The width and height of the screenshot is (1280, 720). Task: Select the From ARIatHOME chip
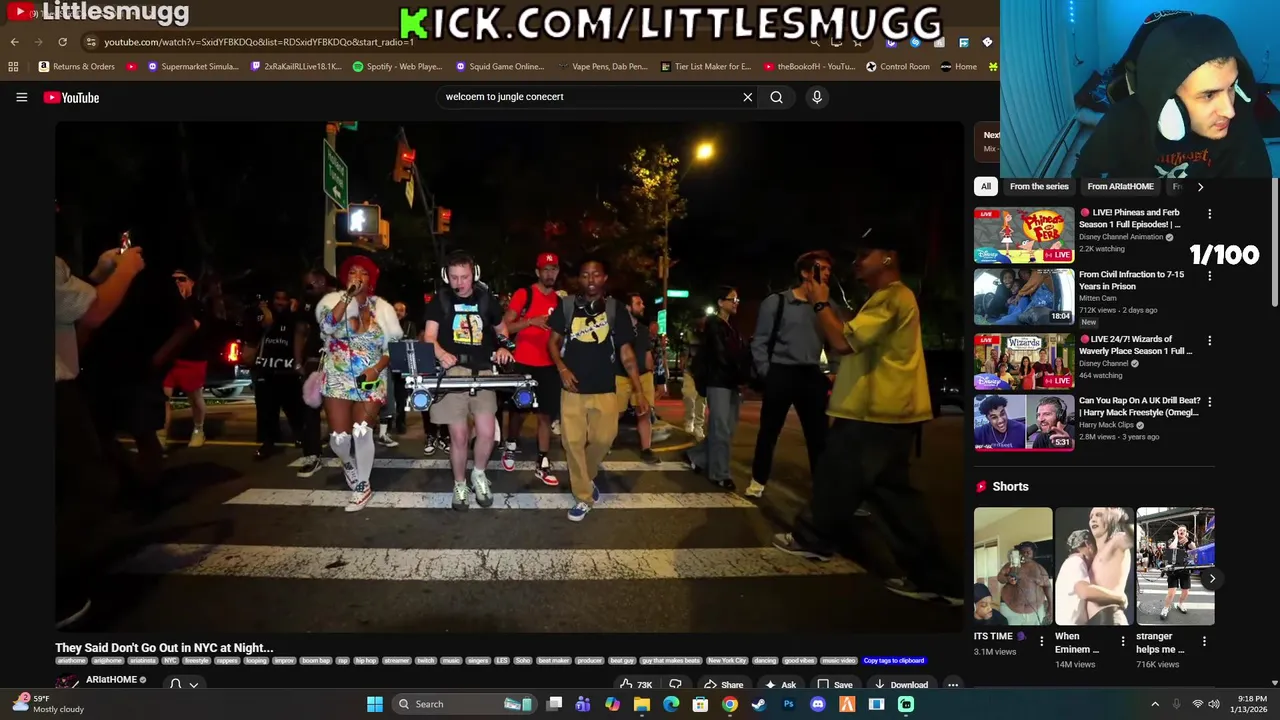coord(1120,186)
